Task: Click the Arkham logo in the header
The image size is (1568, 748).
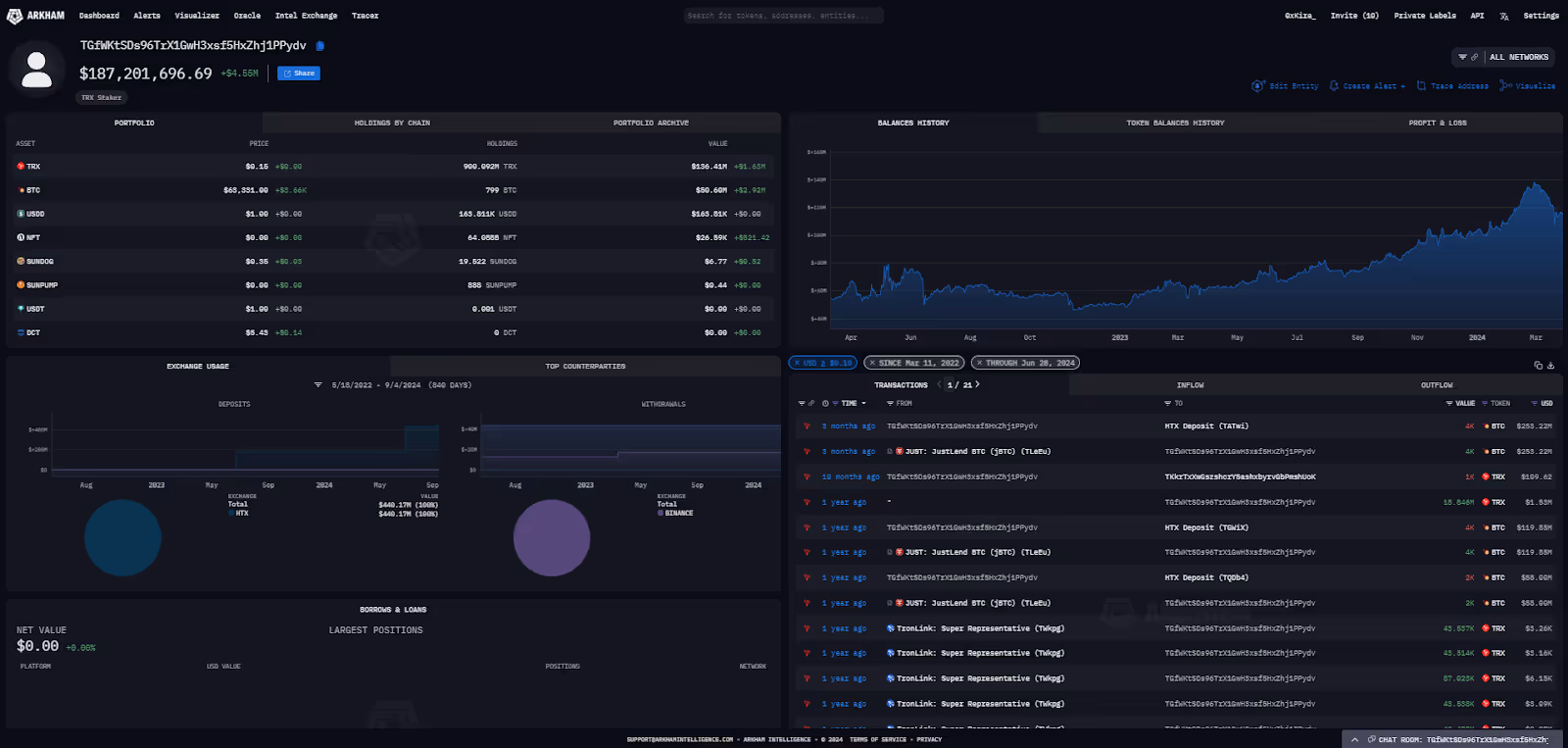Action: click(x=37, y=16)
